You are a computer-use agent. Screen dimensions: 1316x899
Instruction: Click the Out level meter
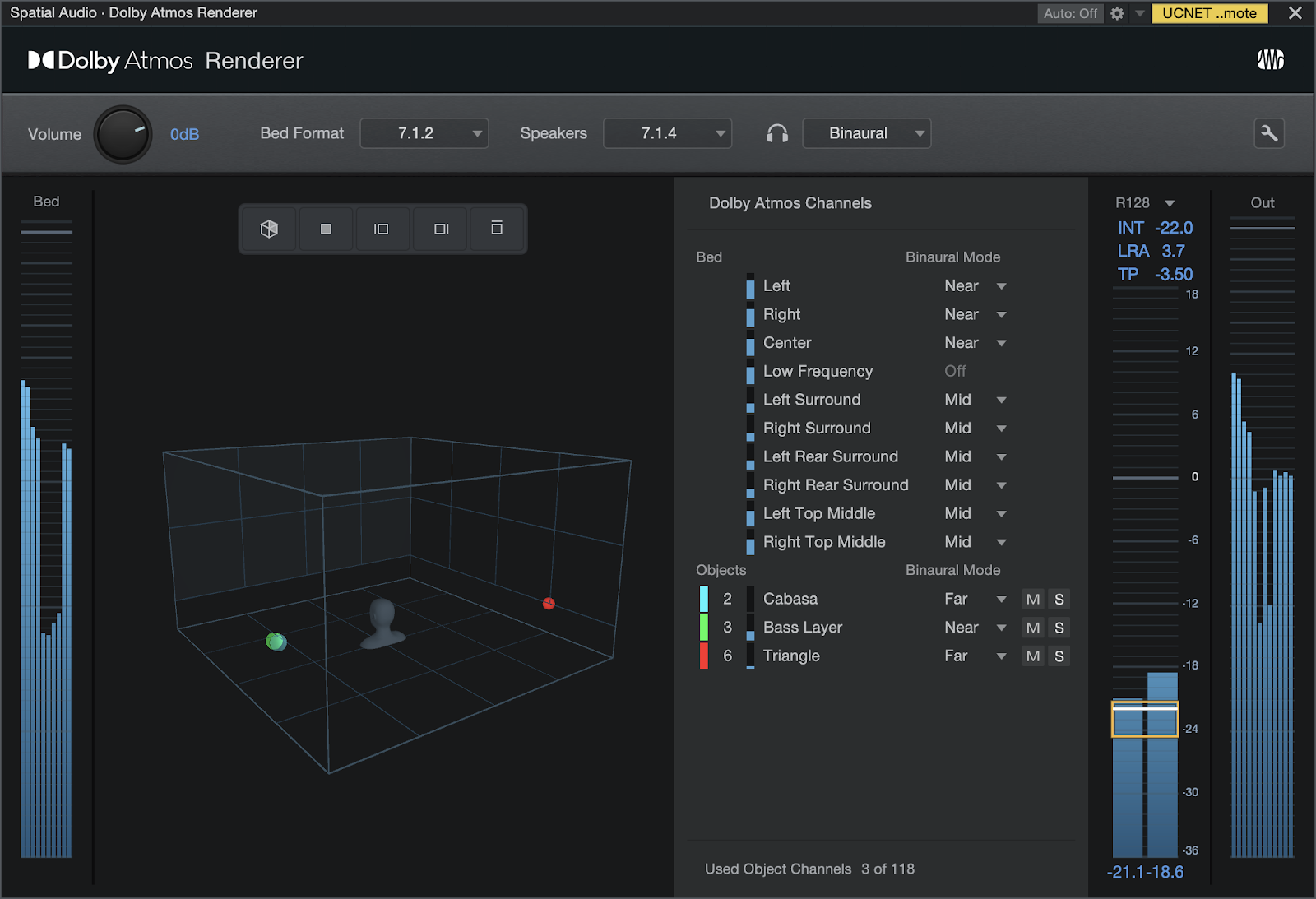(1263, 539)
